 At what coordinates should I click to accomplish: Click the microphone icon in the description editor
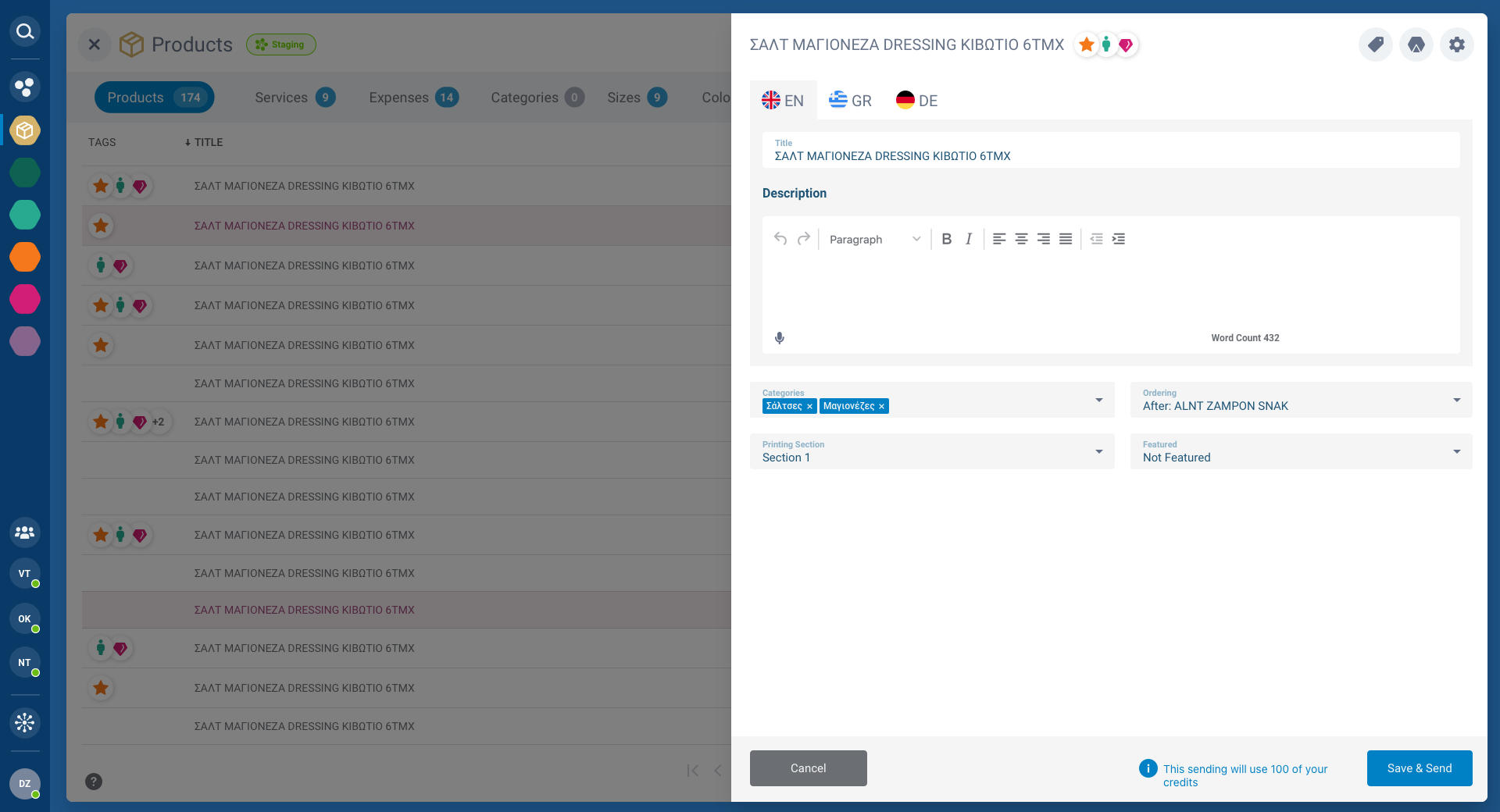point(779,338)
